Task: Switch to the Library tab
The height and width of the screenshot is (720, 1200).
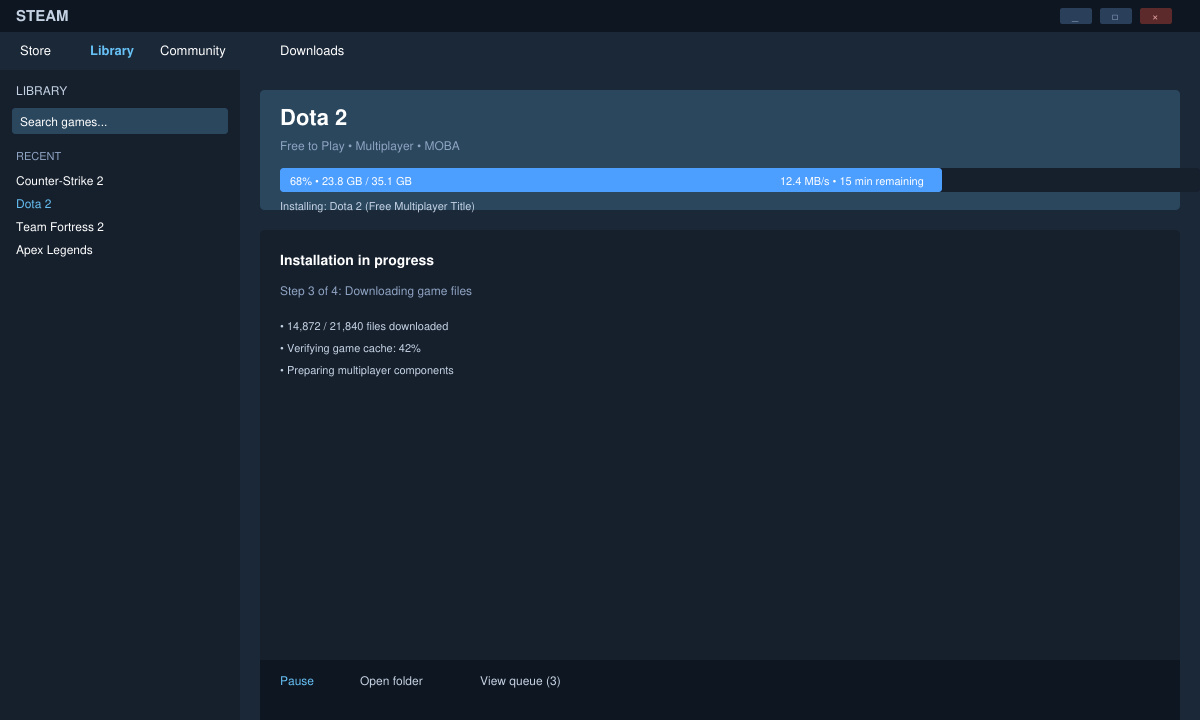Action: tap(112, 51)
